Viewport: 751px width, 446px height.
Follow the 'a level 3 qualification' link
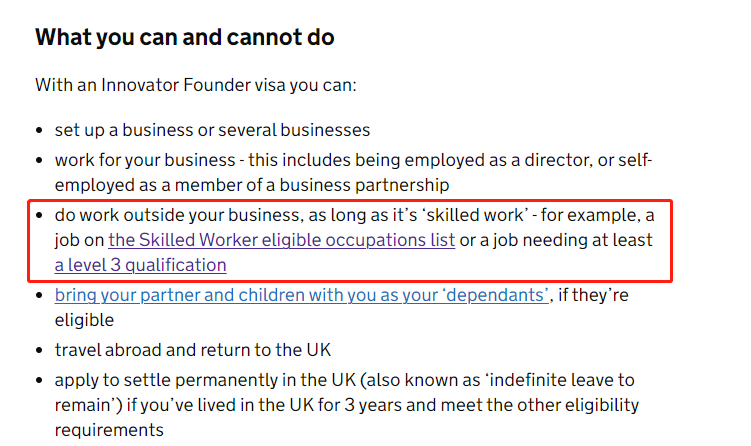coord(140,265)
